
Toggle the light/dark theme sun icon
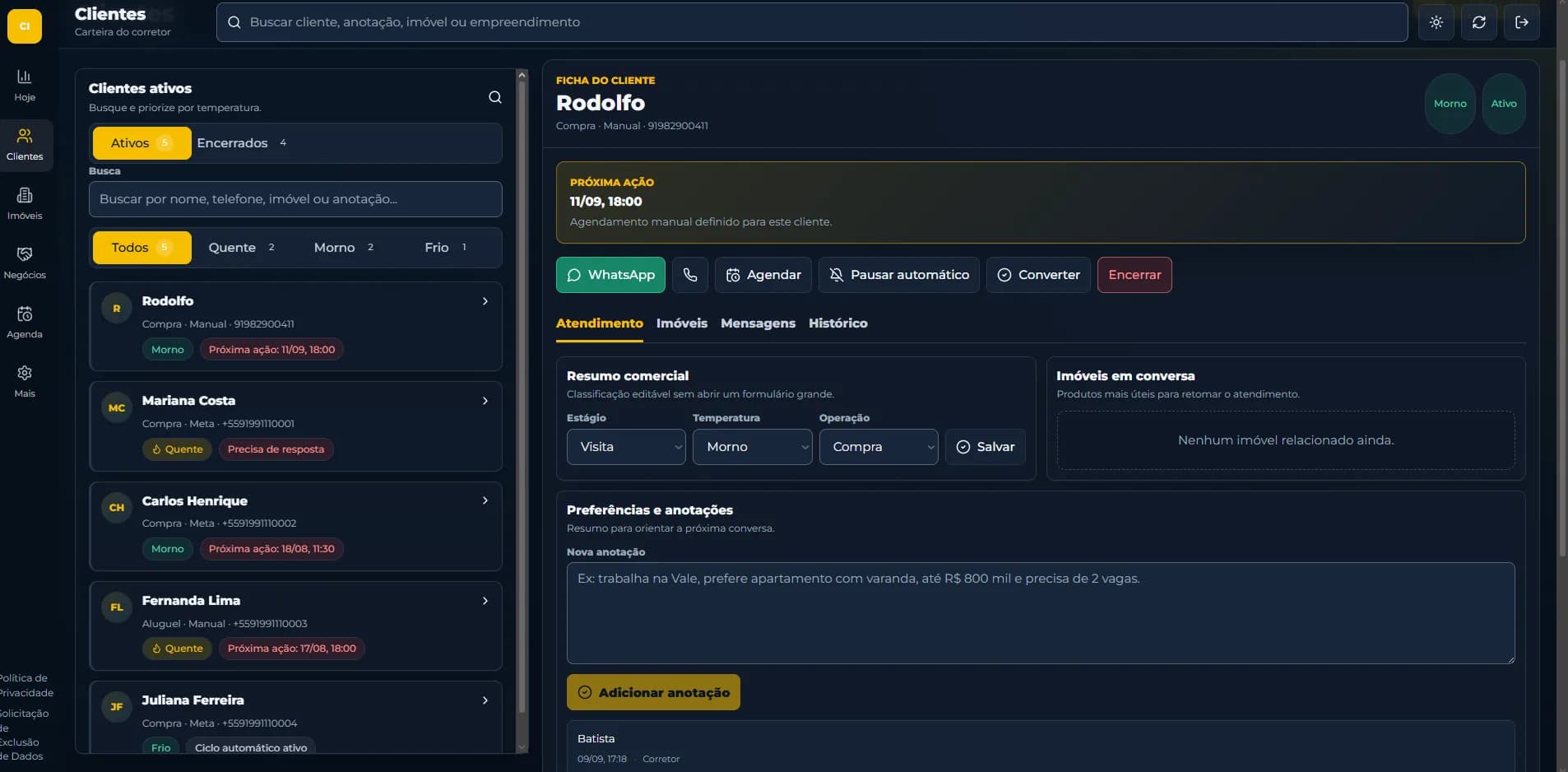(x=1436, y=22)
